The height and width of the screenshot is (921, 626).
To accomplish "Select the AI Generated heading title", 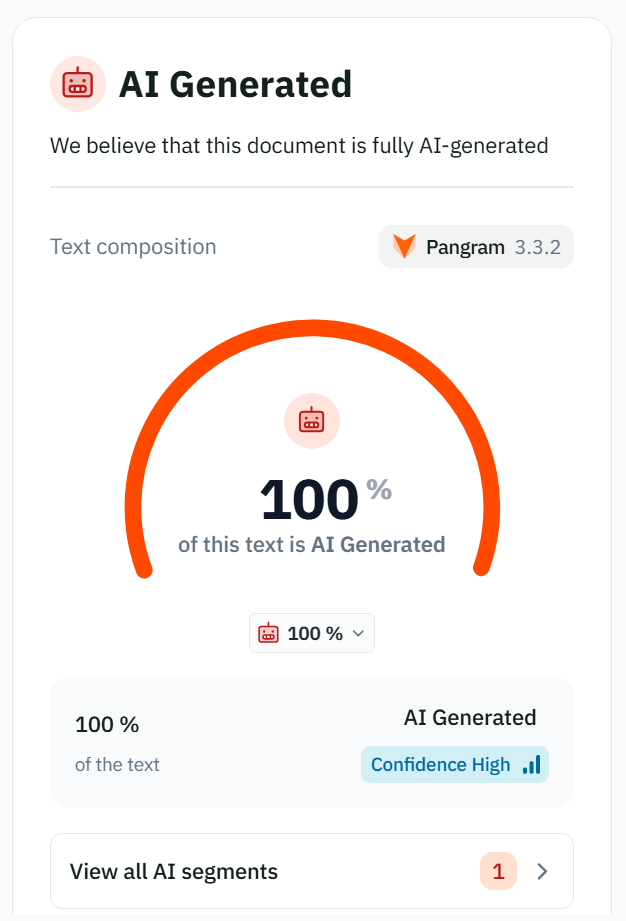I will 235,84.
